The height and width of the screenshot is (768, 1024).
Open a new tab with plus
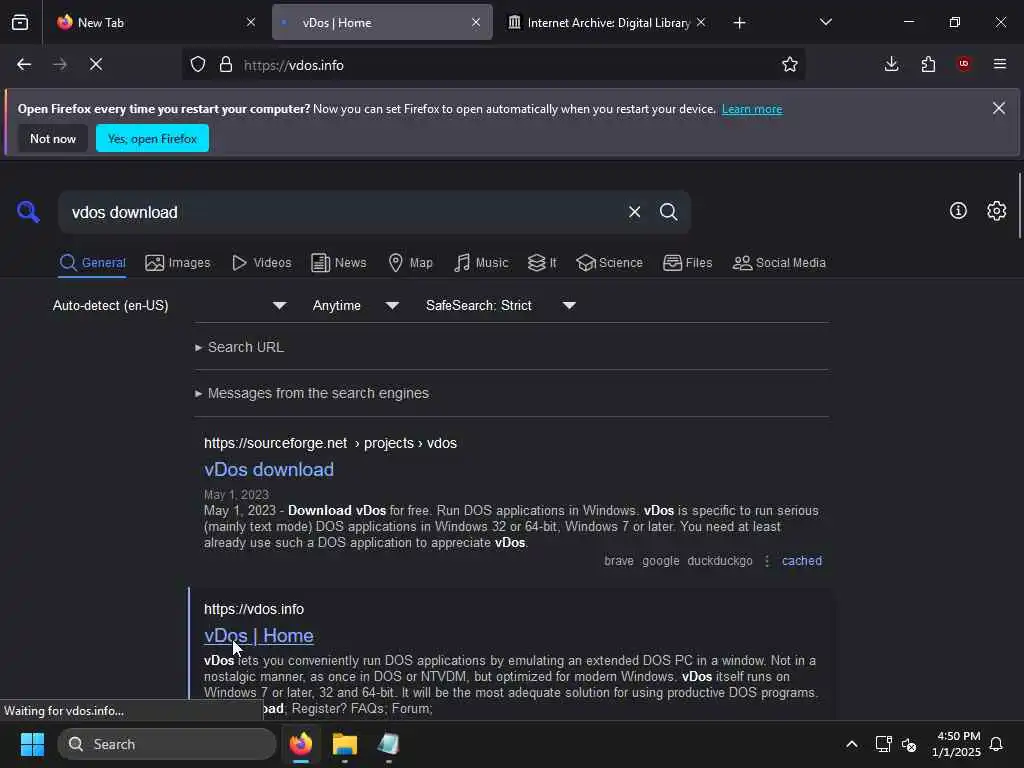pos(739,23)
